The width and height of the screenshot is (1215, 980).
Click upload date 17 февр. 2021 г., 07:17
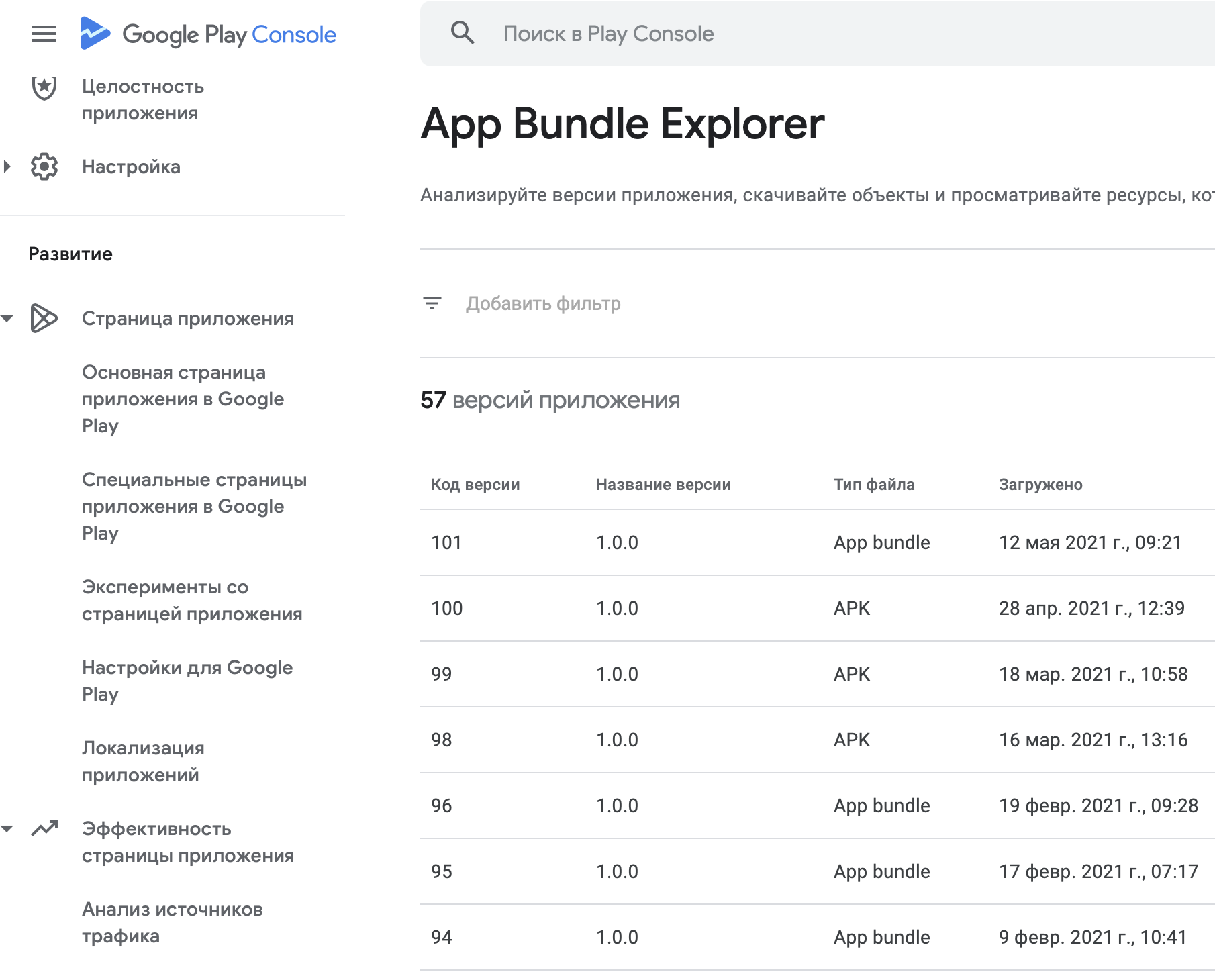[1098, 871]
